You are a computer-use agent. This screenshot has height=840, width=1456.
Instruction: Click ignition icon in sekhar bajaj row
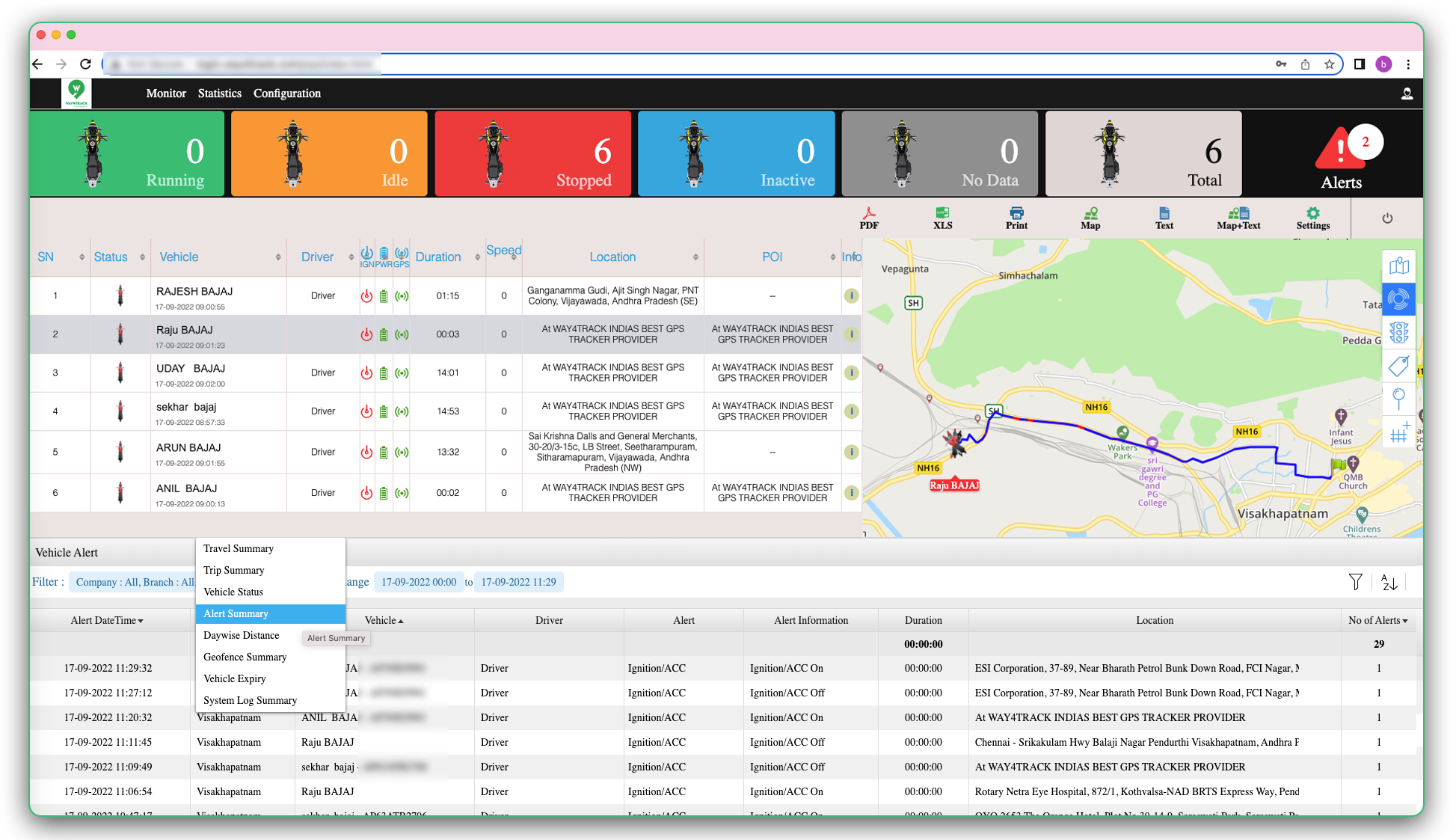pos(366,411)
